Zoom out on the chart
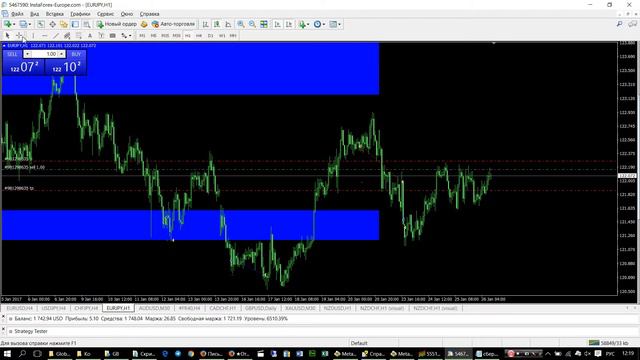Image resolution: width=640 pixels, height=360 pixels. (252, 24)
